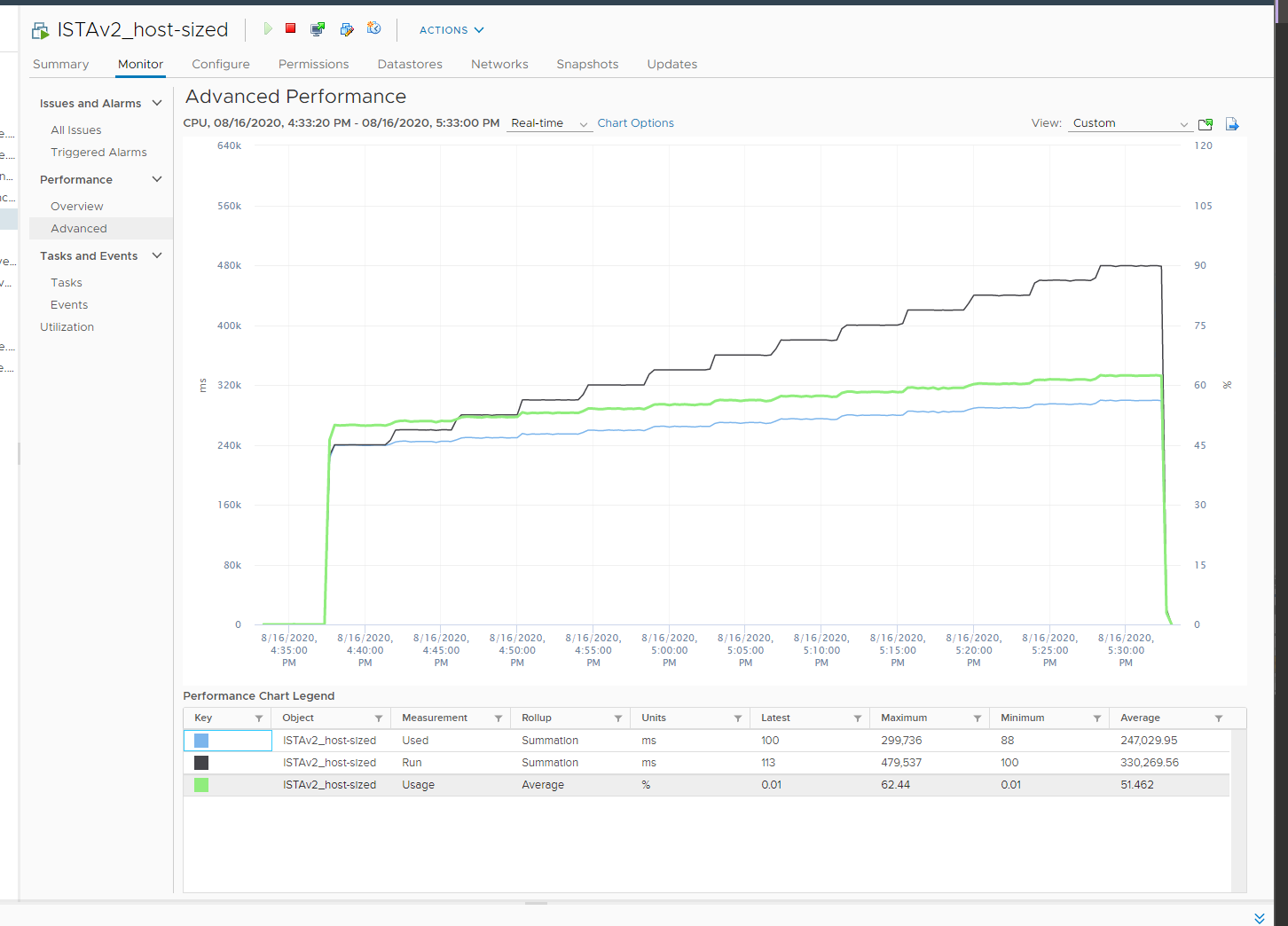
Task: Open the Object column filter icon
Action: [x=379, y=718]
